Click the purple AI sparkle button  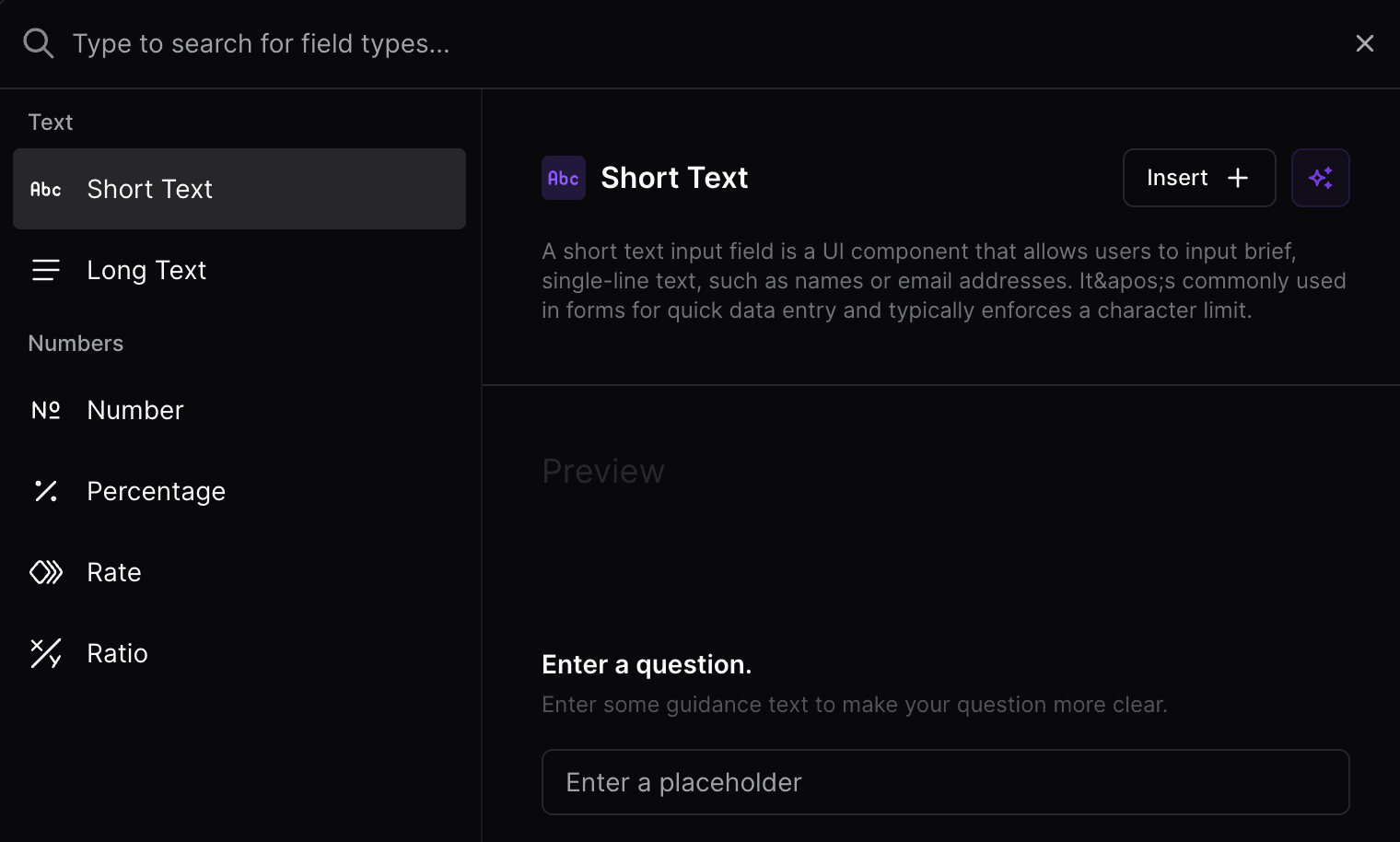pos(1320,178)
